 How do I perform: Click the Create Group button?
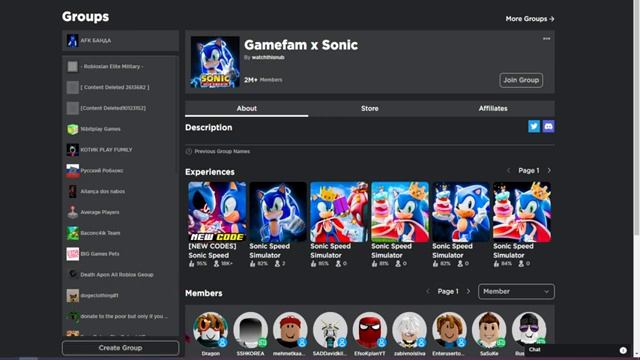120,348
